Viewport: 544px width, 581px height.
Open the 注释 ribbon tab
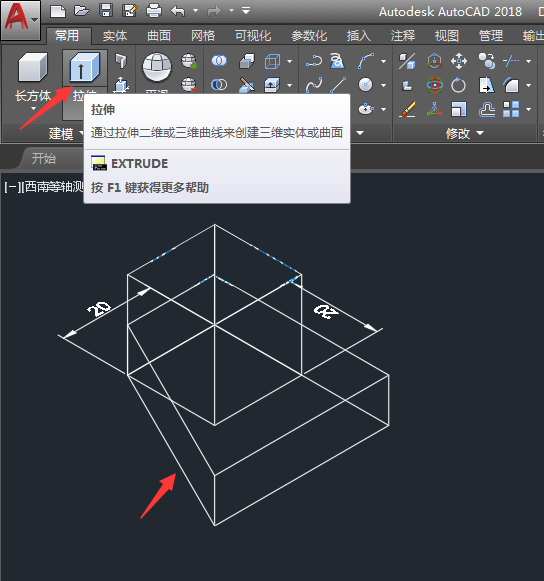coord(403,36)
